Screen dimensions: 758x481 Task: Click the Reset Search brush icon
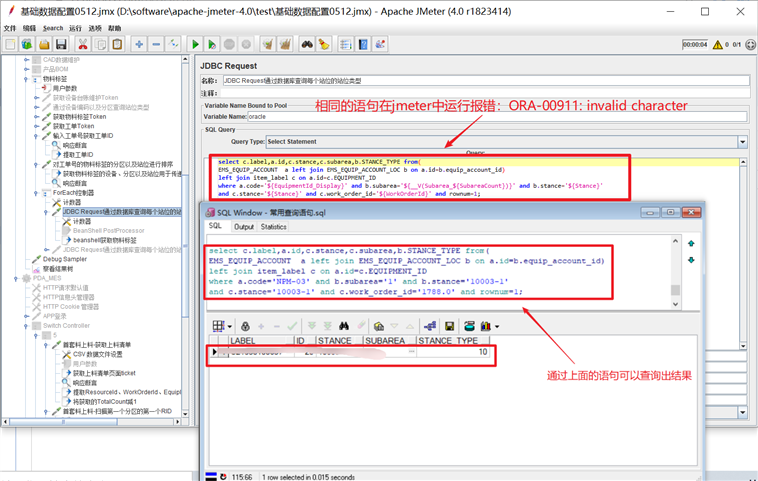pyautogui.click(x=324, y=44)
